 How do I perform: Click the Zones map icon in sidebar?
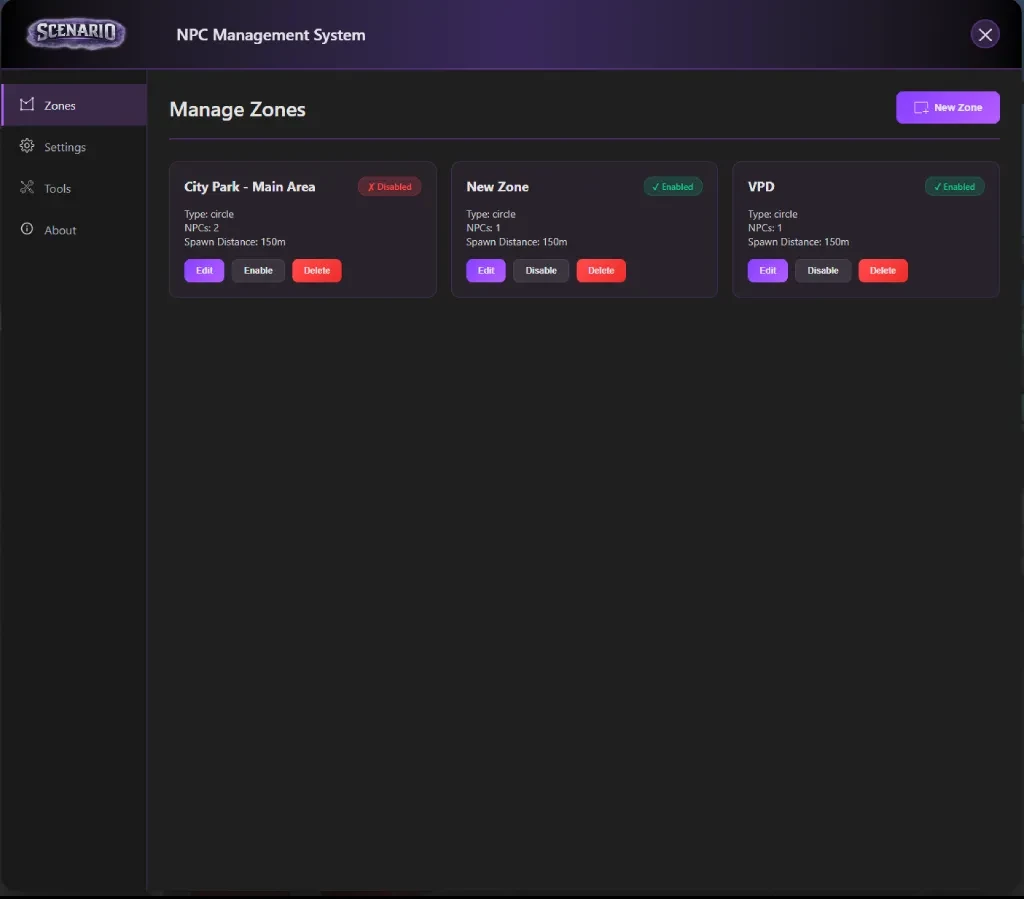click(27, 104)
